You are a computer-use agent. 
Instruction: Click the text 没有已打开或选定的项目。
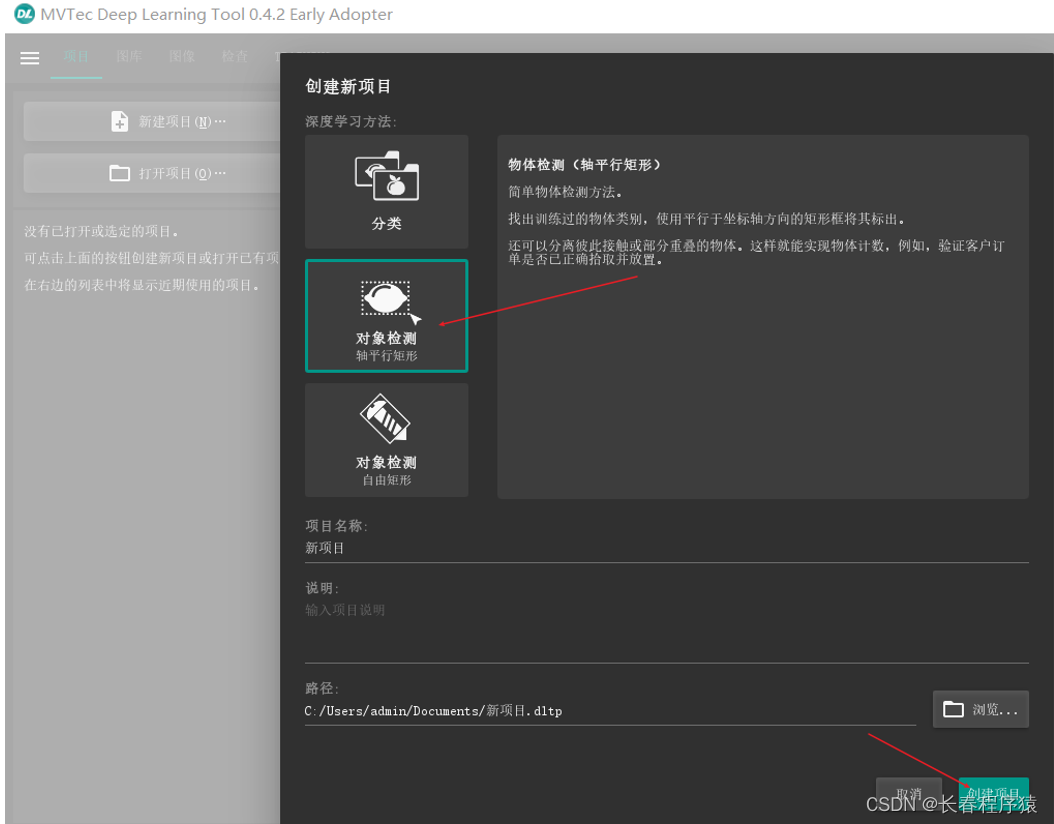click(x=102, y=232)
